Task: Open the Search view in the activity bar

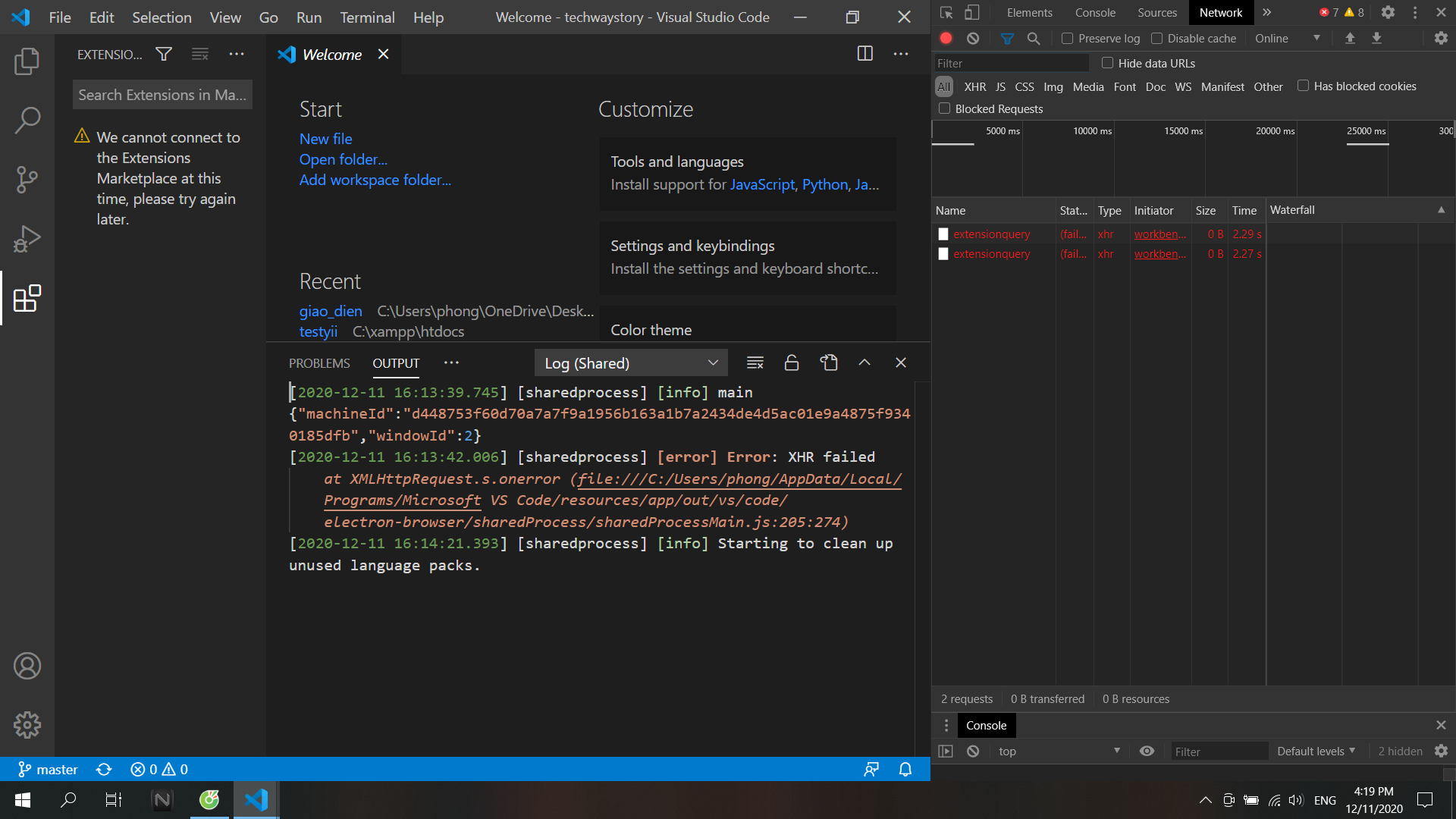Action: coord(27,120)
